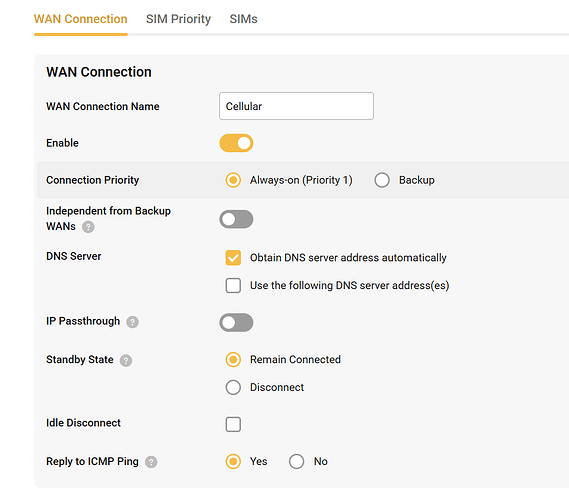The image size is (569, 499).
Task: Select Always-on (Priority 1) radio option
Action: pyautogui.click(x=233, y=180)
